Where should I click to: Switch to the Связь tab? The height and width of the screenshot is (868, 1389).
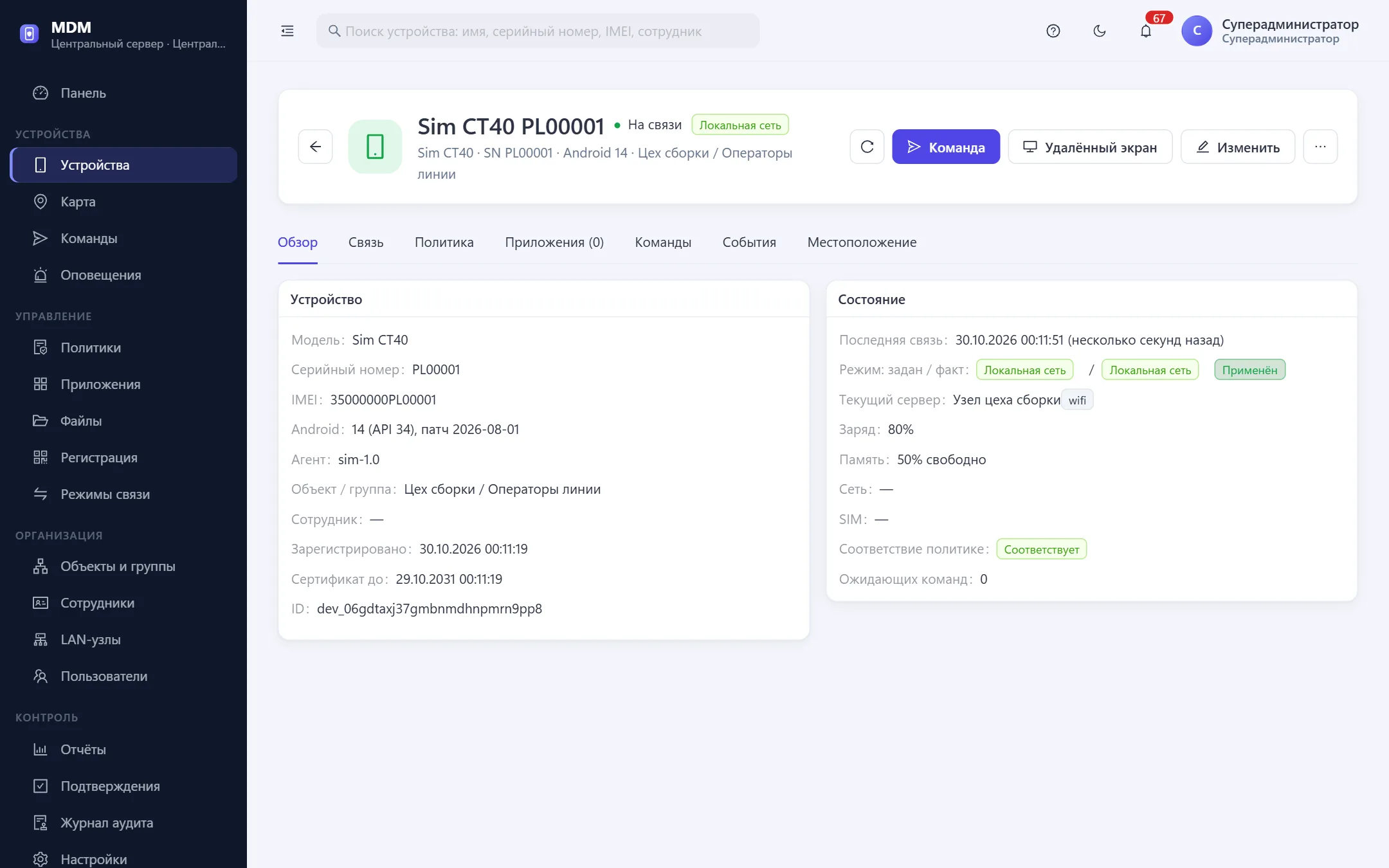click(366, 242)
